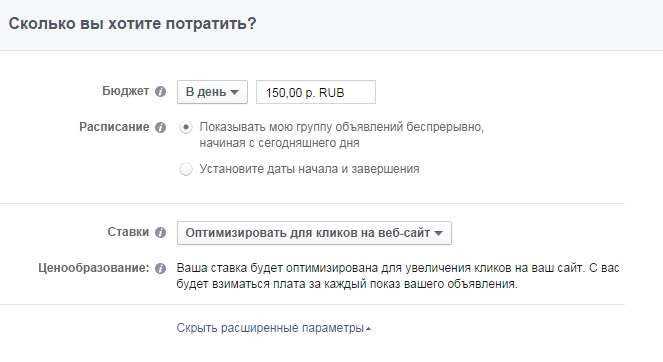Open the В день budget type dropdown
Screen dimensions: 663x362
(x=212, y=92)
